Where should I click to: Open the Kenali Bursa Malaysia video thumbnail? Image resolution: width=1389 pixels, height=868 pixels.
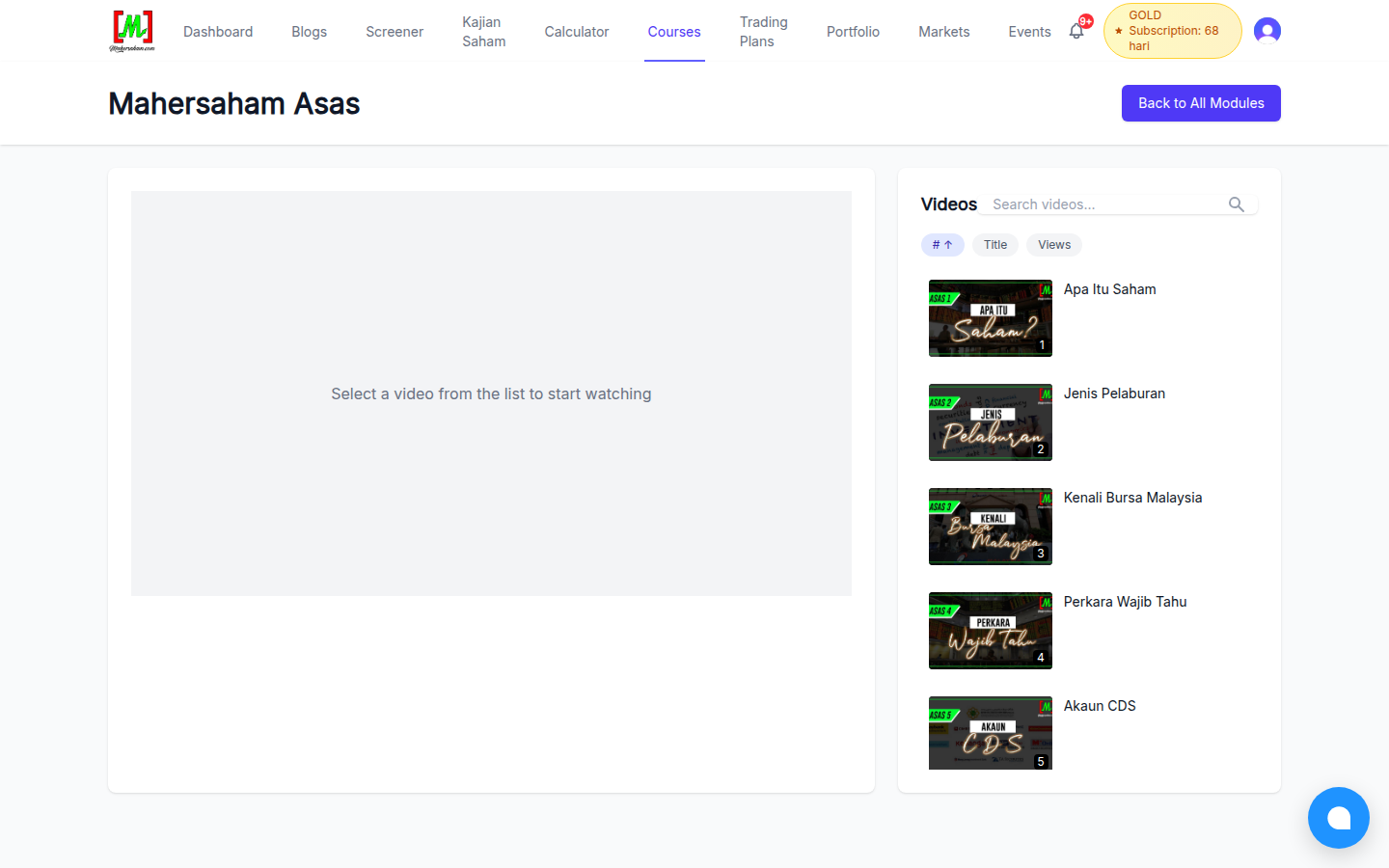[x=991, y=527]
